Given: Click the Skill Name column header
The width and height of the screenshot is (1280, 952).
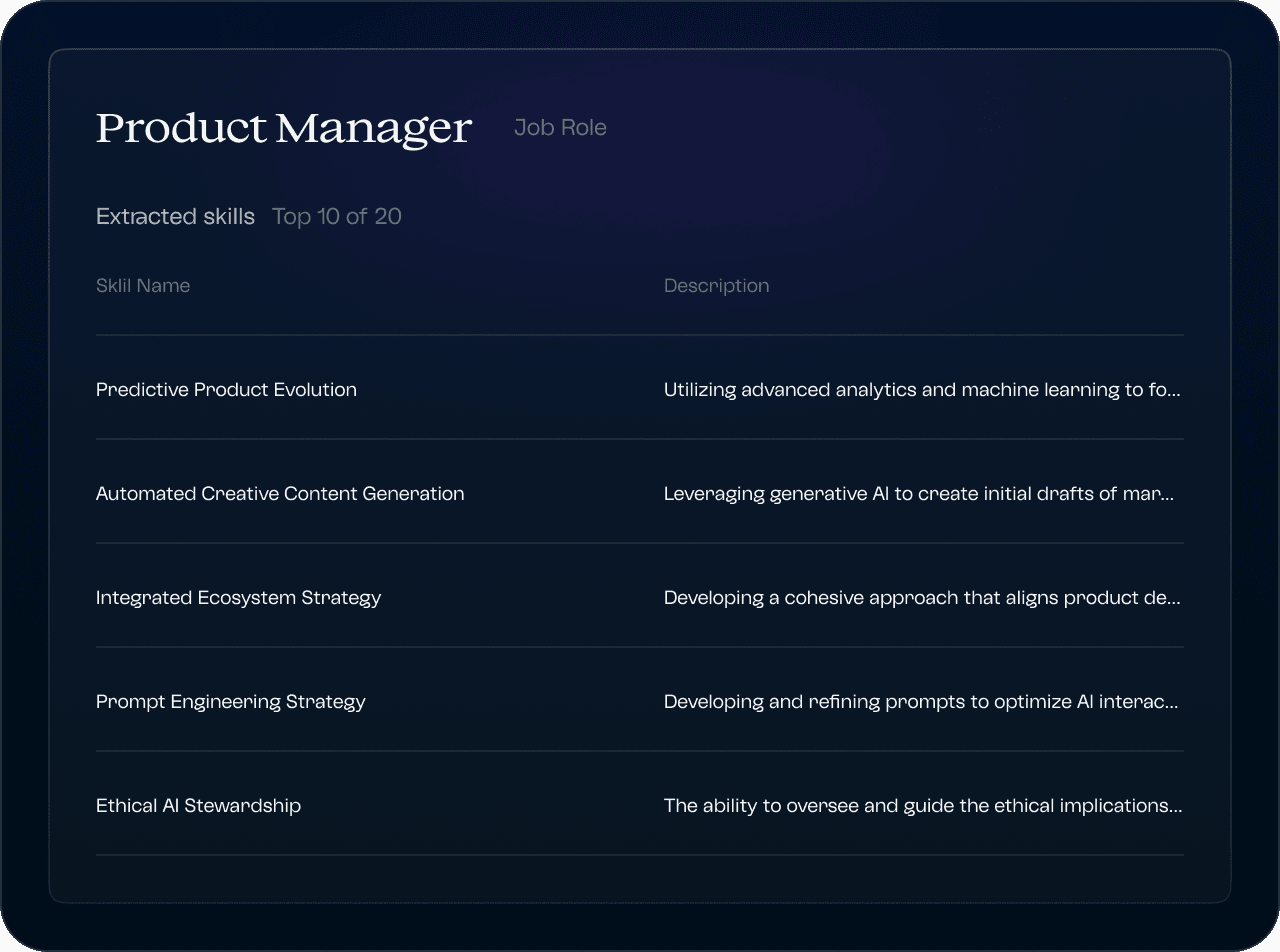Looking at the screenshot, I should point(143,285).
